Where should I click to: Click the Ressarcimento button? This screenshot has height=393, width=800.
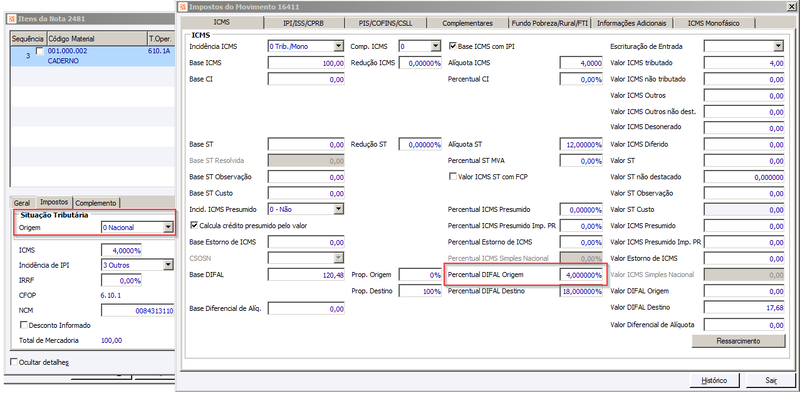(x=738, y=341)
